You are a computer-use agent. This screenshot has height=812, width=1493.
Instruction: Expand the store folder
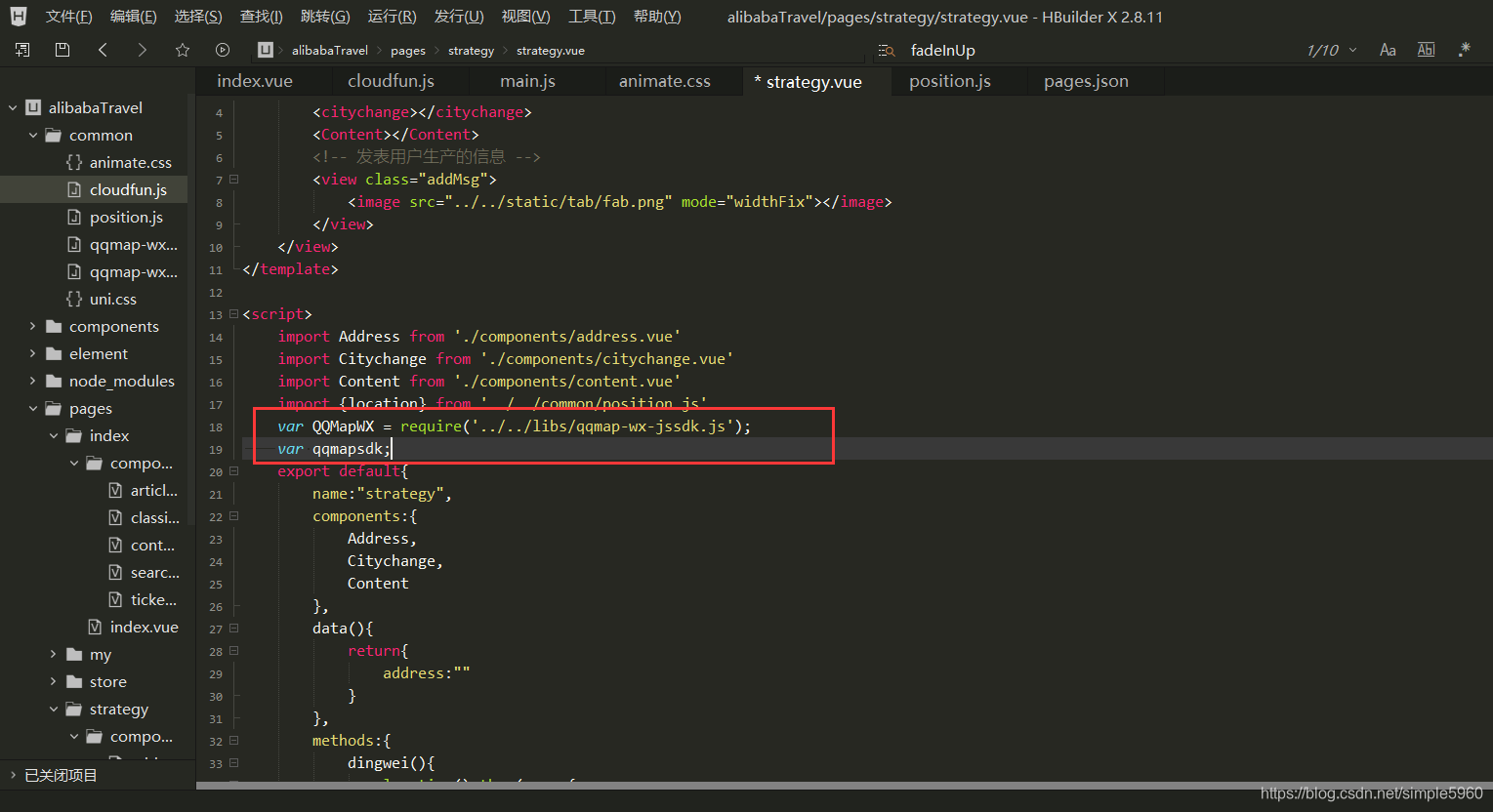click(x=54, y=681)
